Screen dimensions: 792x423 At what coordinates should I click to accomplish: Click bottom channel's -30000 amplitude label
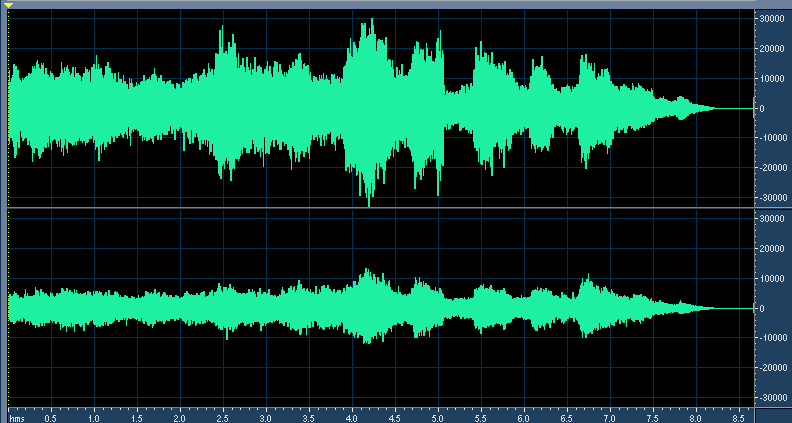click(x=771, y=397)
